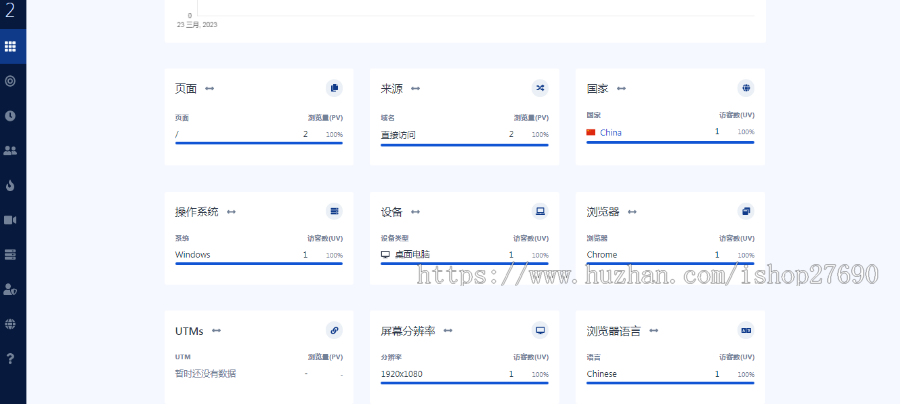Click the monitor icon on 屏幕分辨率 card
The height and width of the screenshot is (404, 900).
(x=540, y=330)
